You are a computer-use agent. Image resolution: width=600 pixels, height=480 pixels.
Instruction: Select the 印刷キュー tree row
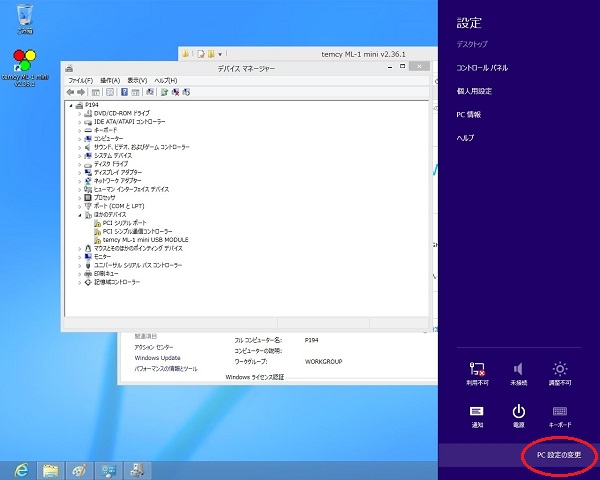(101, 274)
